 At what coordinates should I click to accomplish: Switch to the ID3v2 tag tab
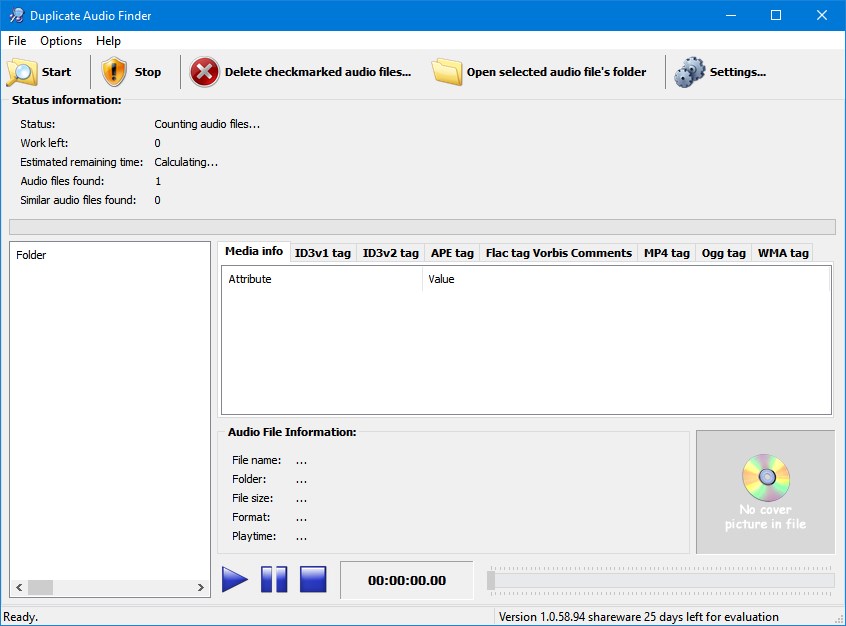click(x=389, y=252)
